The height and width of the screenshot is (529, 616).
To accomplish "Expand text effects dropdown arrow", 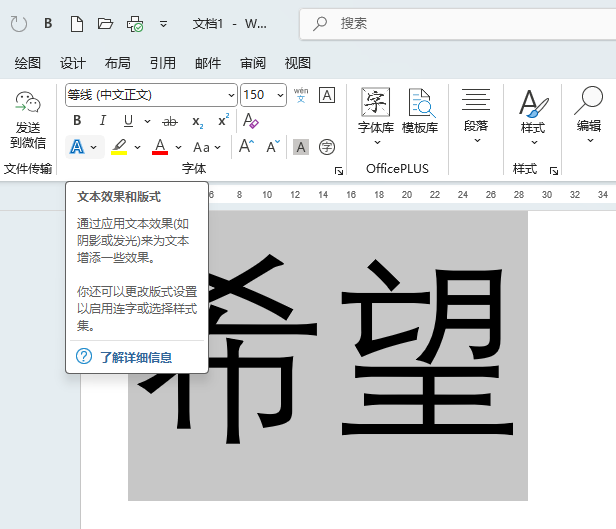I will [94, 148].
